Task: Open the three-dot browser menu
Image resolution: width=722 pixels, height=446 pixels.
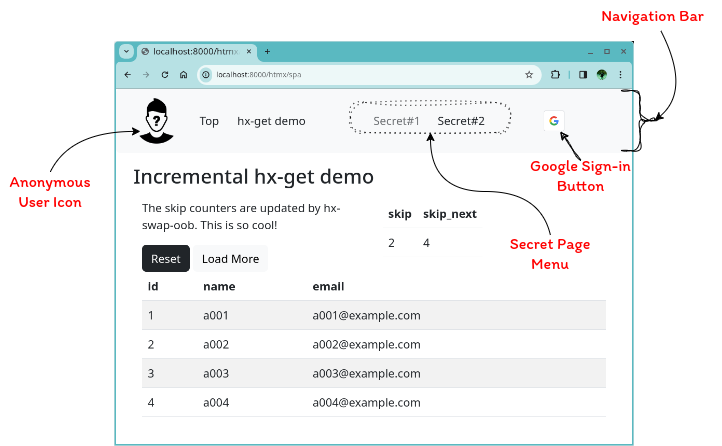Action: (620, 74)
